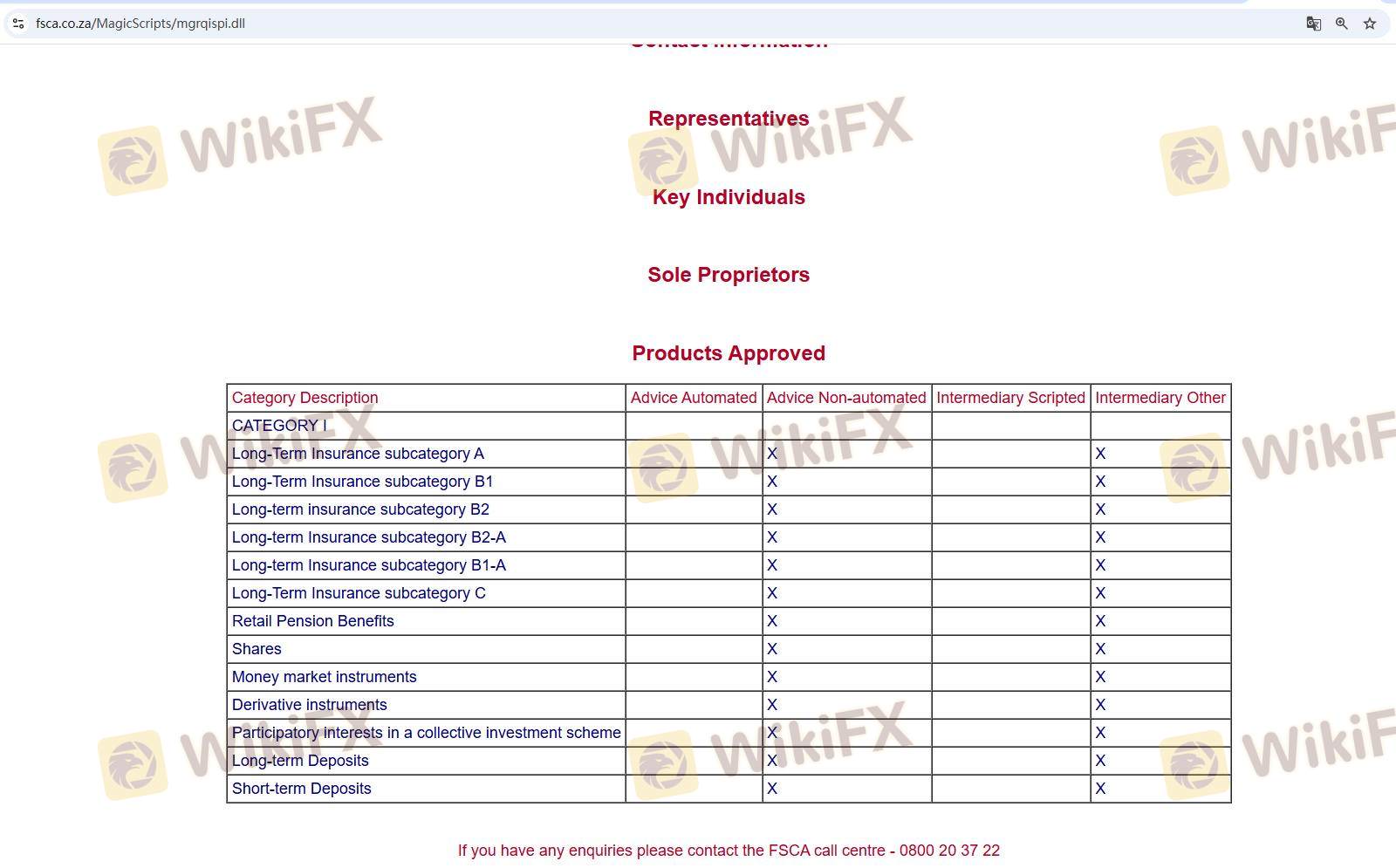
Task: Click Intermediary Other X for Shares
Action: tap(1100, 649)
